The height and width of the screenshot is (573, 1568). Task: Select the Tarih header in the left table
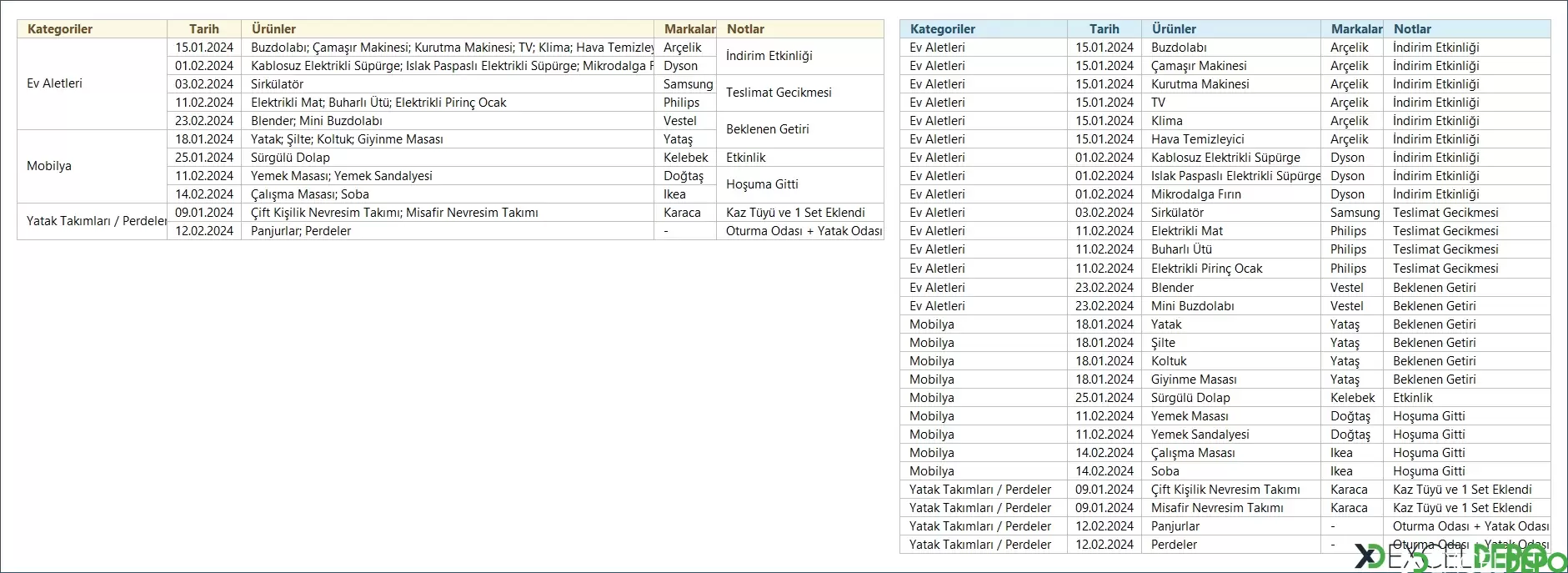click(204, 29)
